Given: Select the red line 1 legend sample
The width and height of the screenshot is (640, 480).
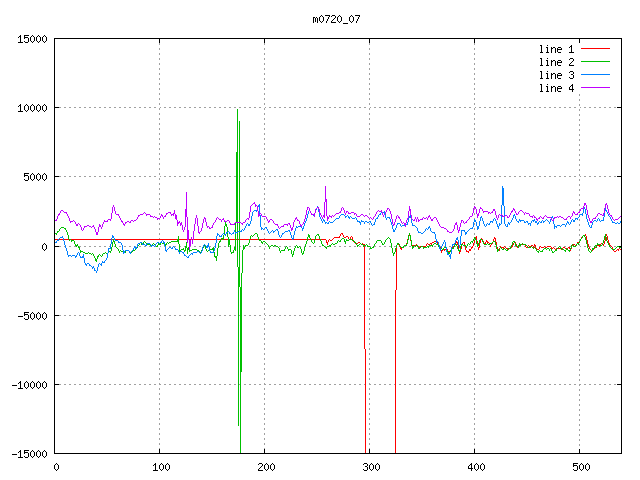Looking at the screenshot, I should (x=595, y=49).
